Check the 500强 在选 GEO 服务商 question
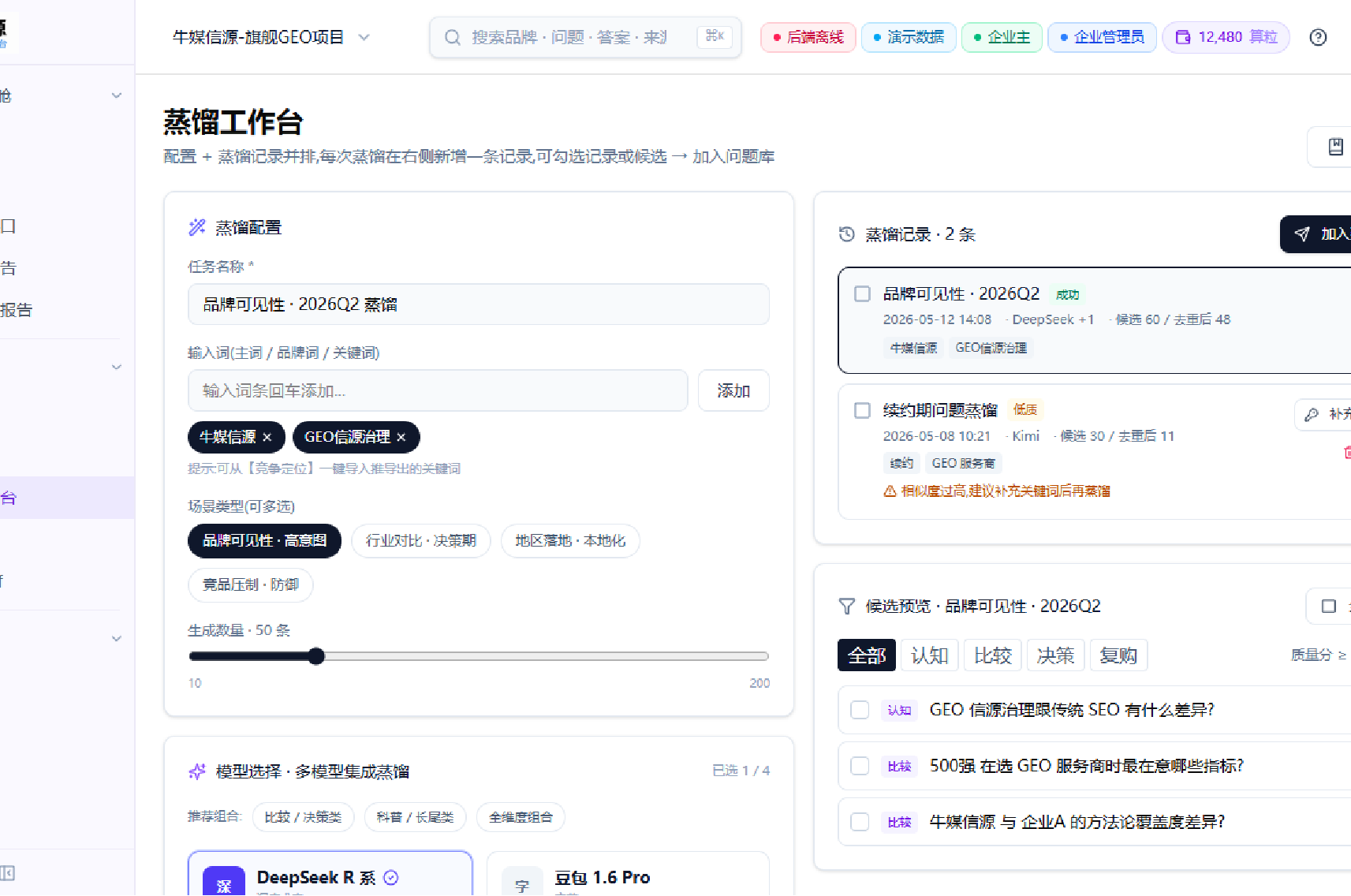The height and width of the screenshot is (896, 1351). [860, 766]
